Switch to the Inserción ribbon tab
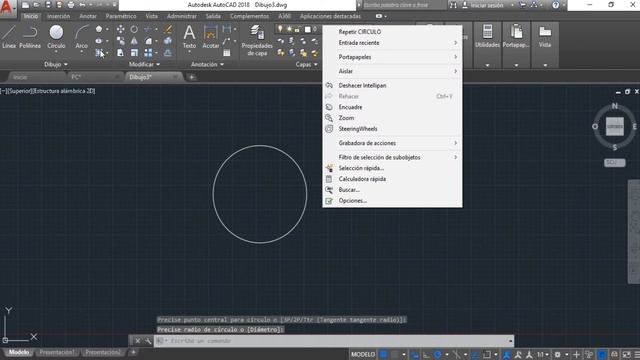 coord(58,16)
